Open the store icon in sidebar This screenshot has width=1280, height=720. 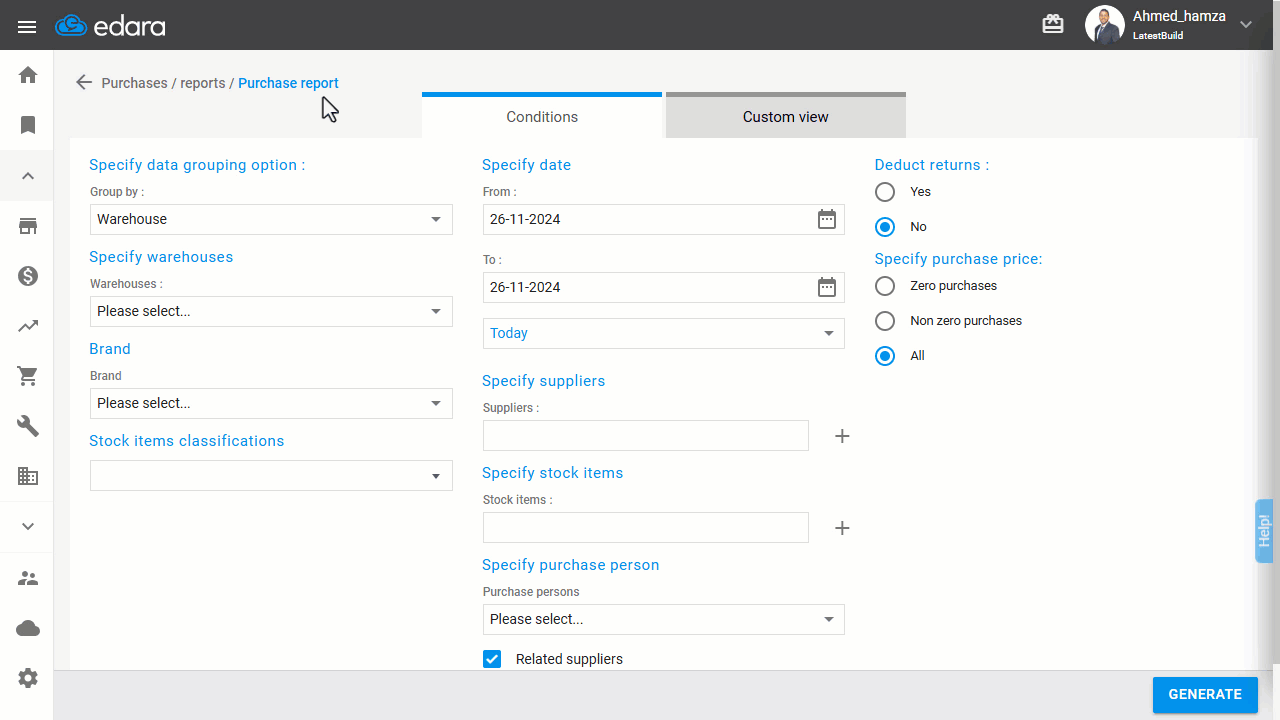[x=28, y=226]
